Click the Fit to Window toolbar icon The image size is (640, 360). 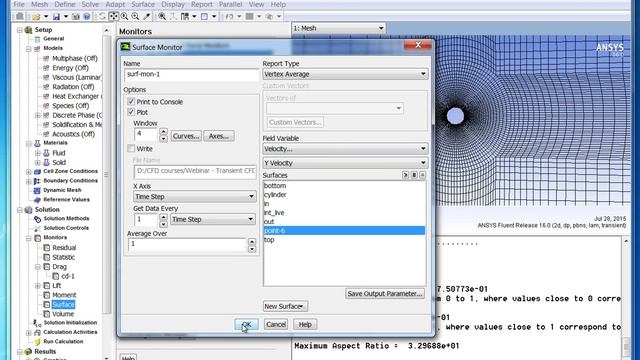(162, 16)
